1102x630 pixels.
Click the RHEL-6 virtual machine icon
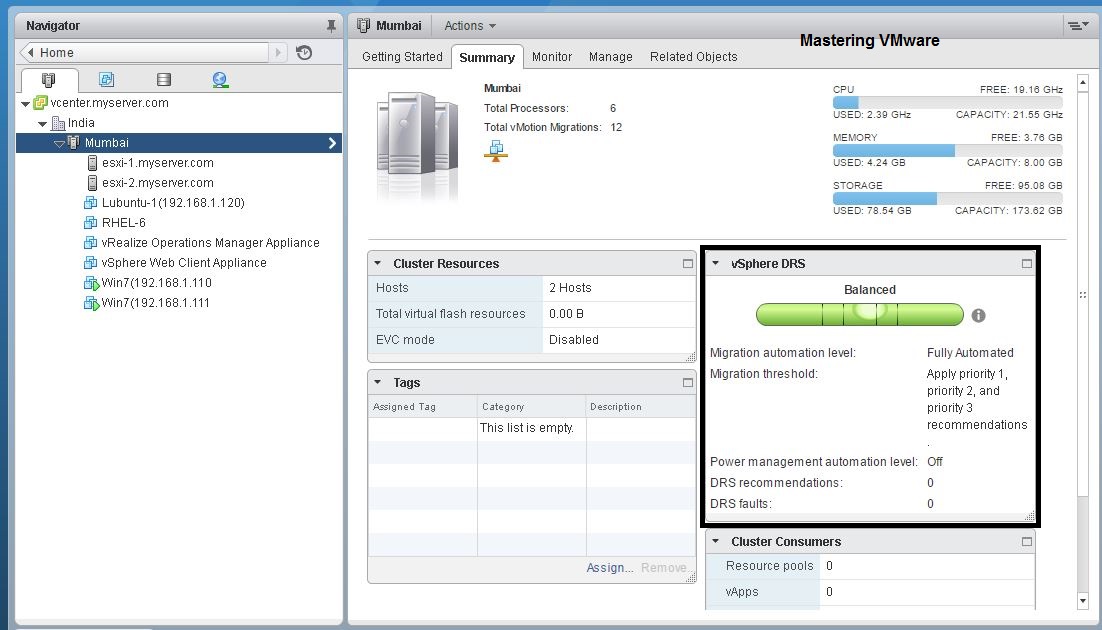pos(91,223)
